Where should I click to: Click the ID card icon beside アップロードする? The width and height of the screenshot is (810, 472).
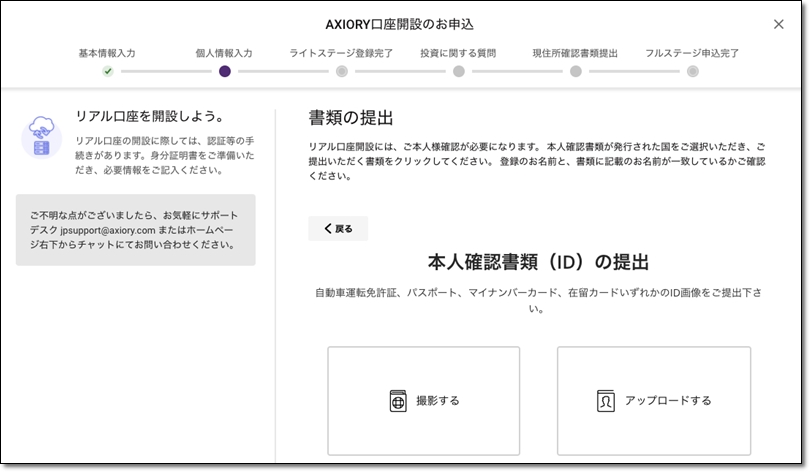click(605, 401)
